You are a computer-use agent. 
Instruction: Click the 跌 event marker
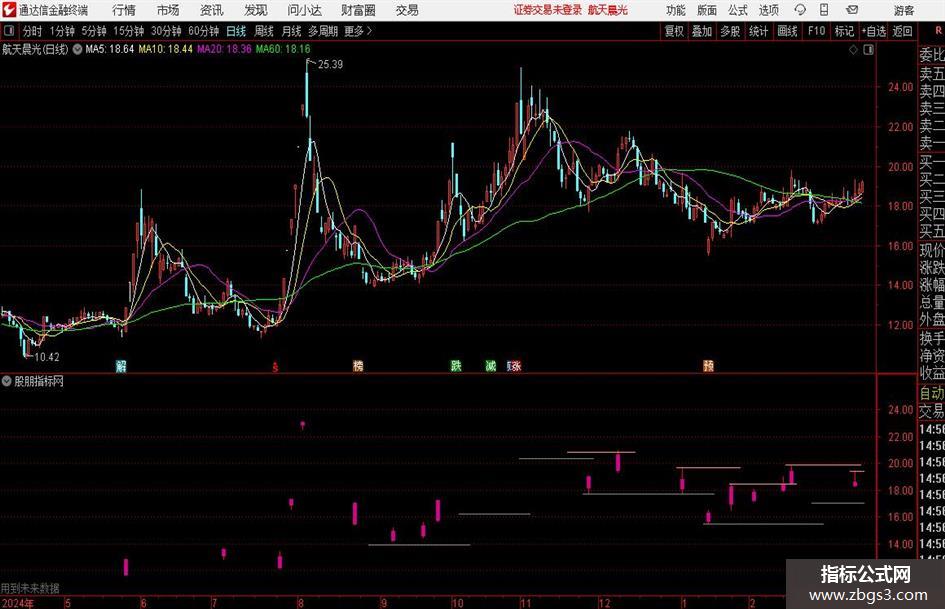pyautogui.click(x=456, y=365)
